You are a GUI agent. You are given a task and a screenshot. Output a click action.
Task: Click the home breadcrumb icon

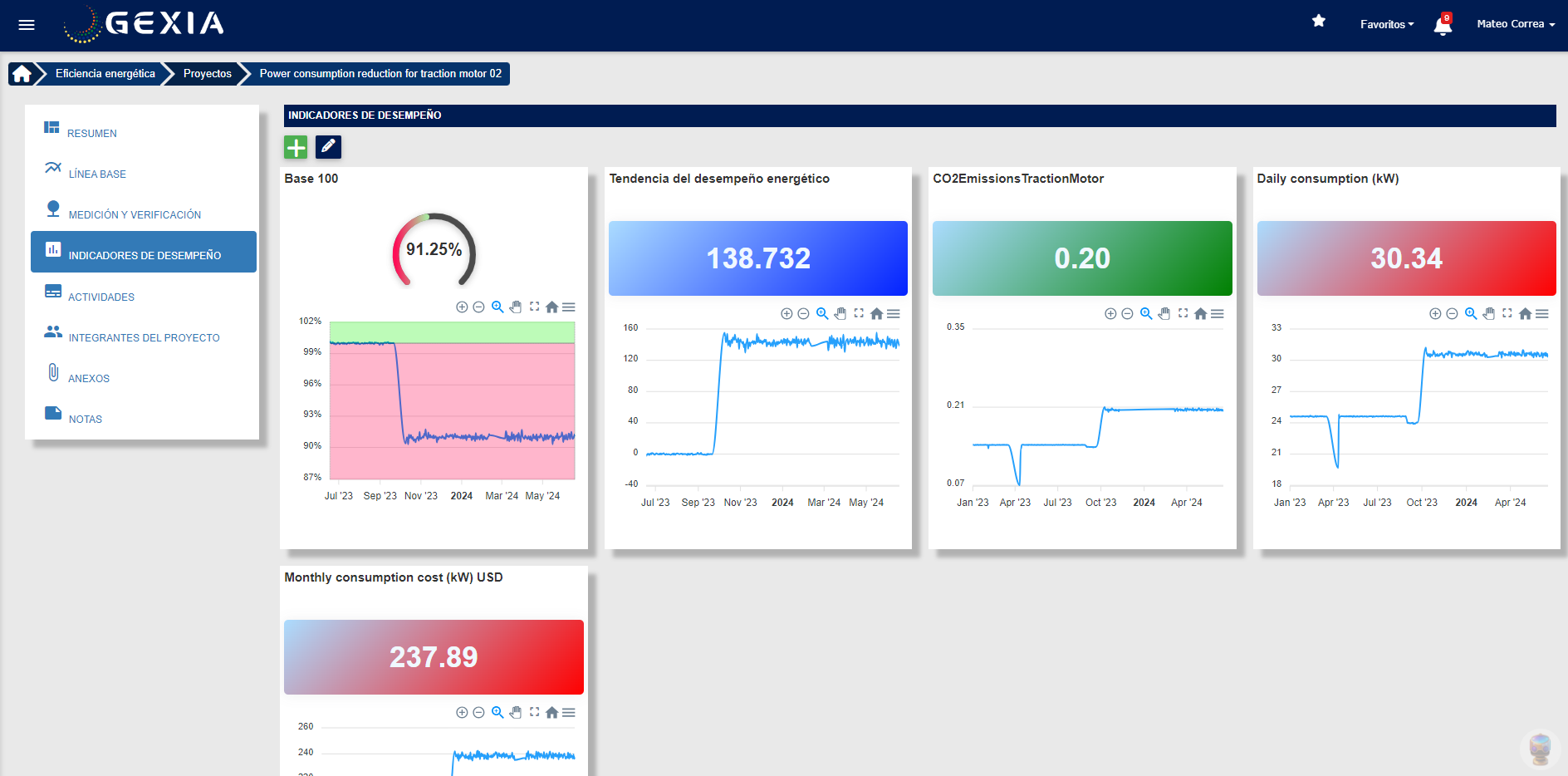[x=21, y=73]
